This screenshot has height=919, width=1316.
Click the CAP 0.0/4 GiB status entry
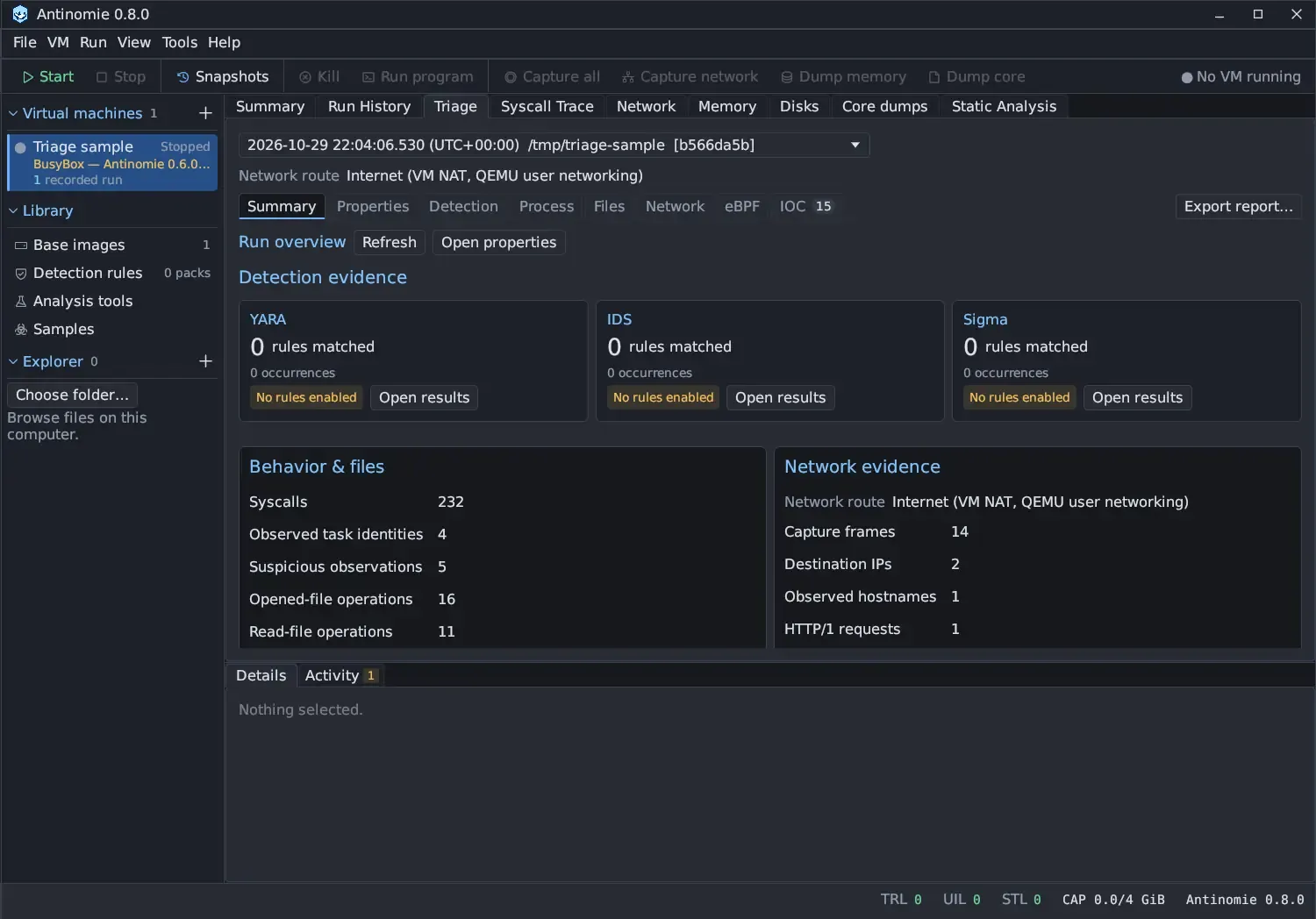[x=1113, y=900]
